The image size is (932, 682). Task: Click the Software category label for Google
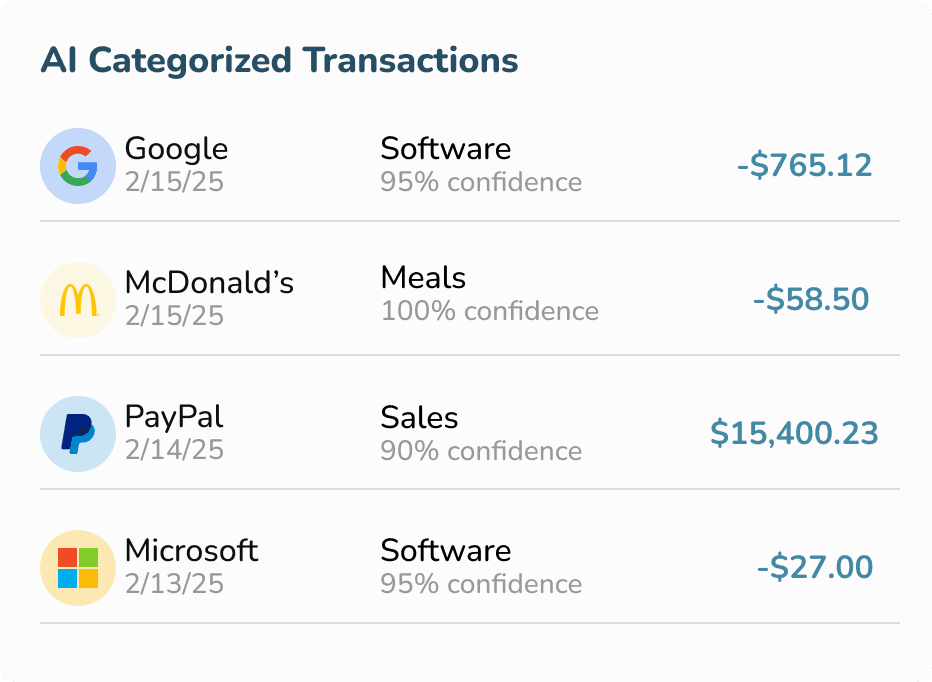445,148
